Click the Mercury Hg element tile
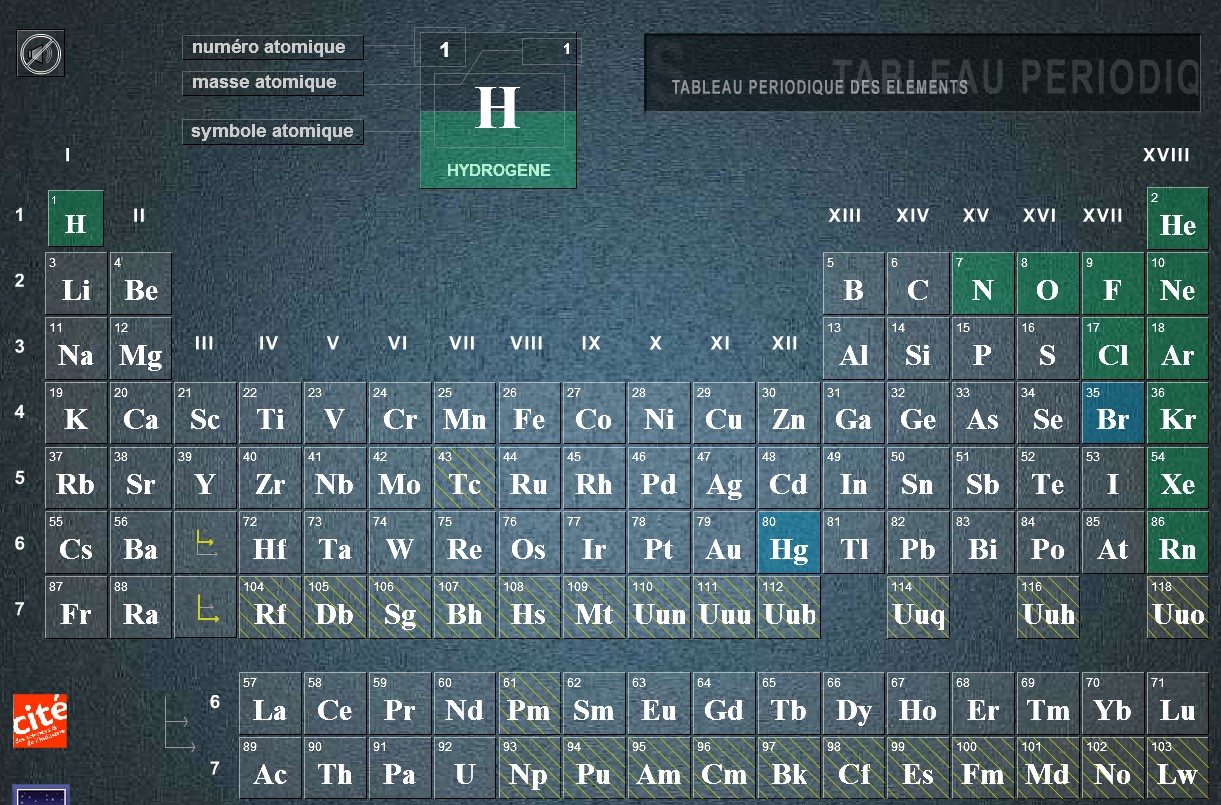The width and height of the screenshot is (1221, 805). click(788, 543)
